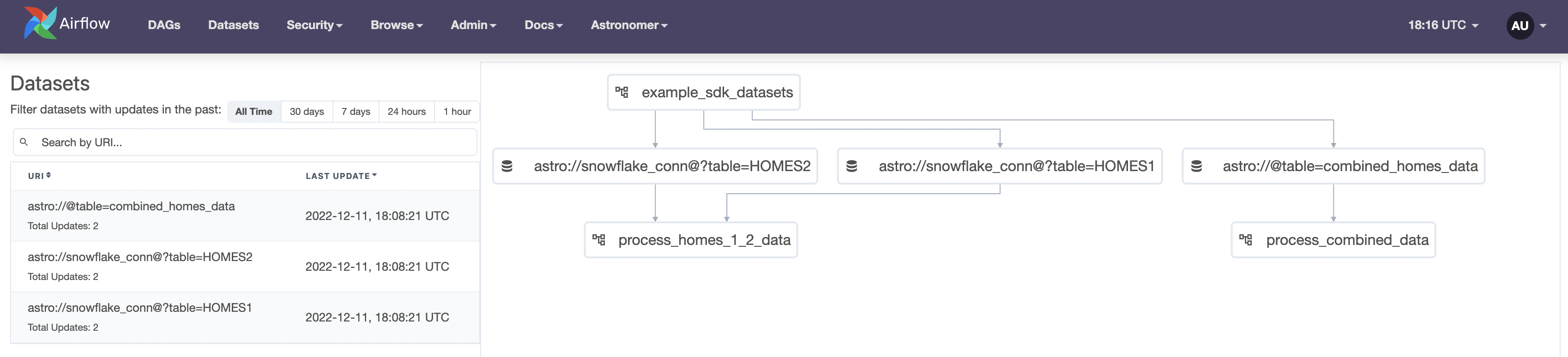
Task: Click the DAG icon on example_sdk_datasets node
Action: (622, 92)
